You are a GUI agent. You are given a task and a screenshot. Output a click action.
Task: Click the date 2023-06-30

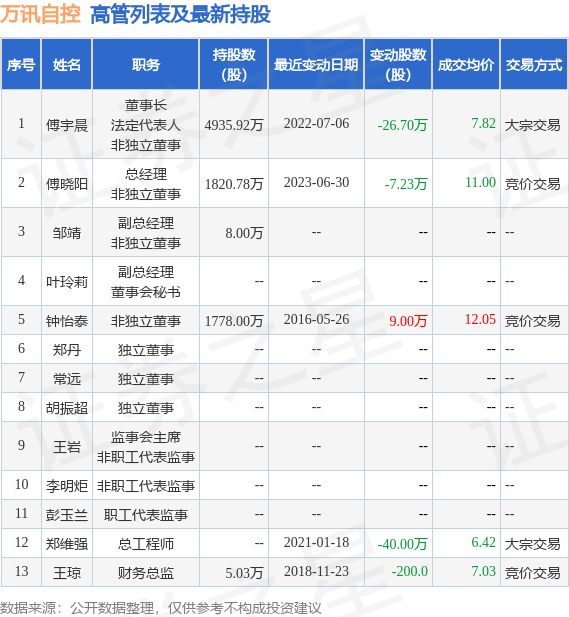coord(316,182)
